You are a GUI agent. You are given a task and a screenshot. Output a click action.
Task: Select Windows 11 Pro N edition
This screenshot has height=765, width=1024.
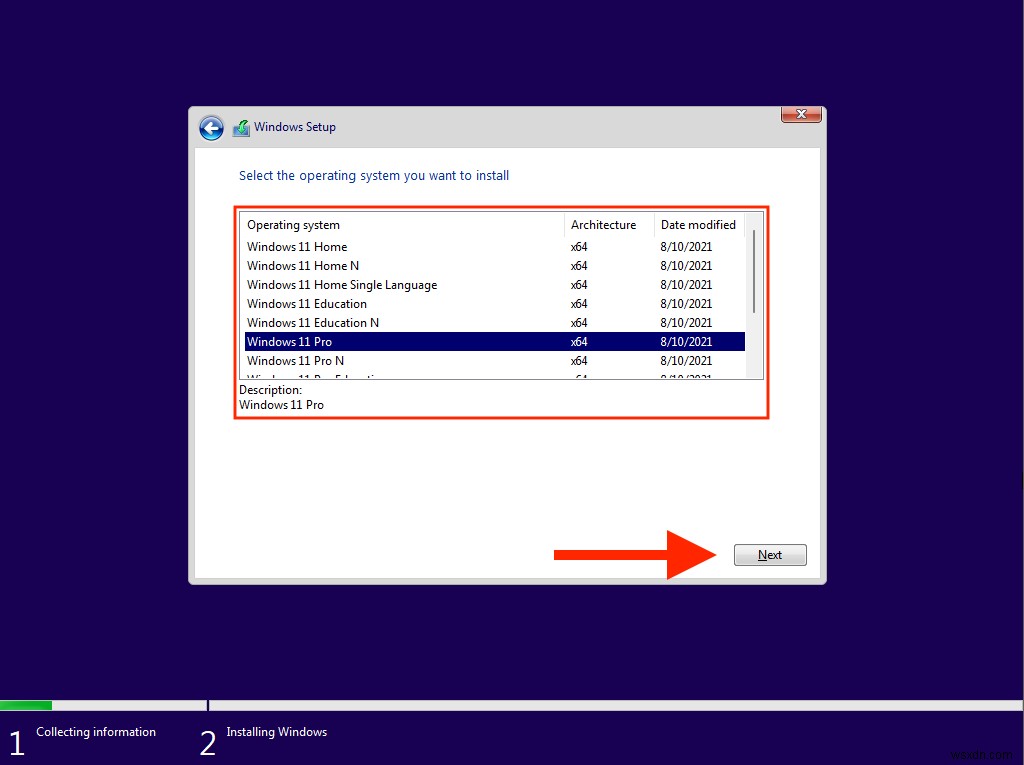click(293, 360)
